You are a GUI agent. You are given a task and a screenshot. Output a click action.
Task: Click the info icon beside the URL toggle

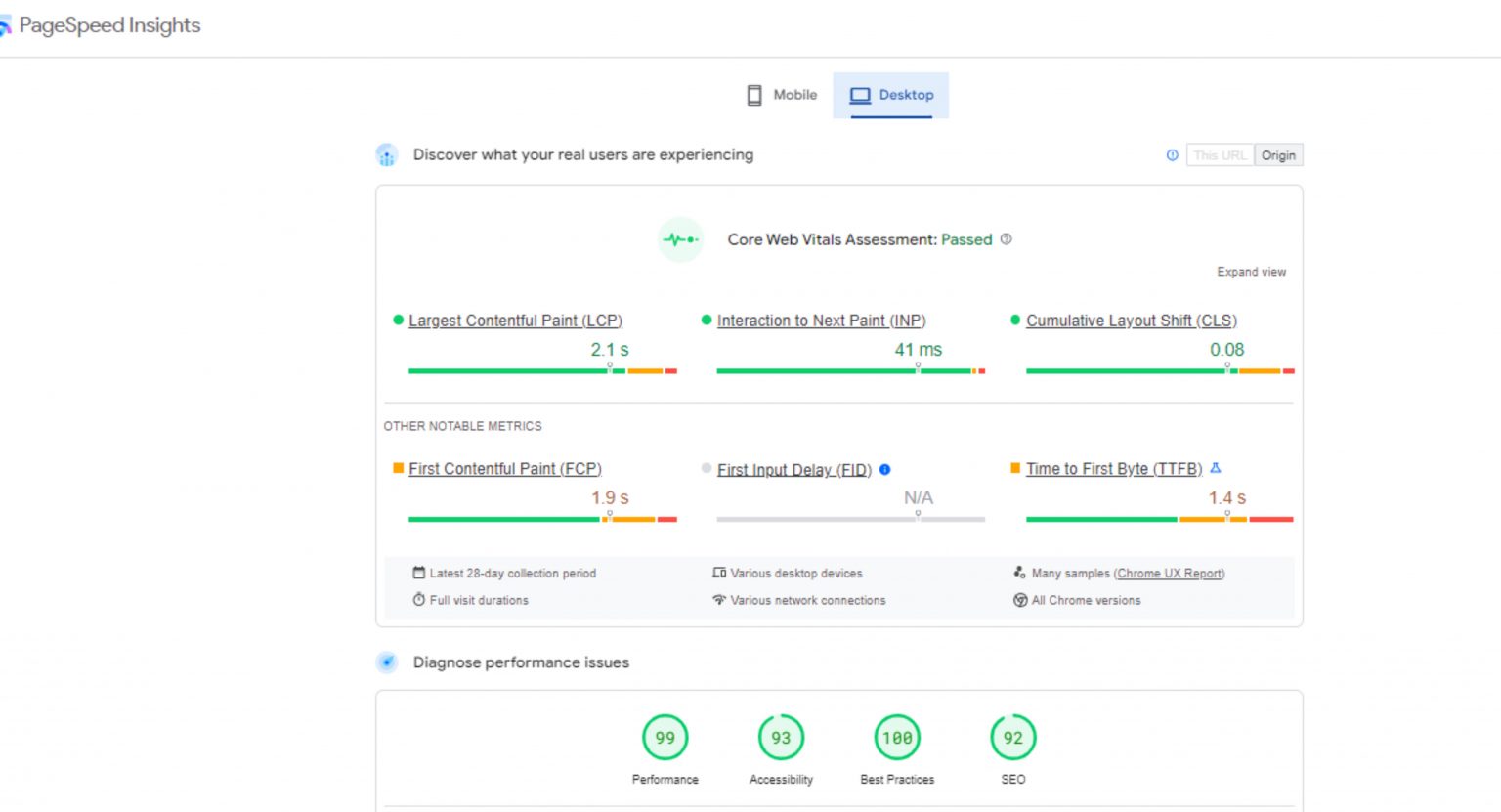(1172, 154)
